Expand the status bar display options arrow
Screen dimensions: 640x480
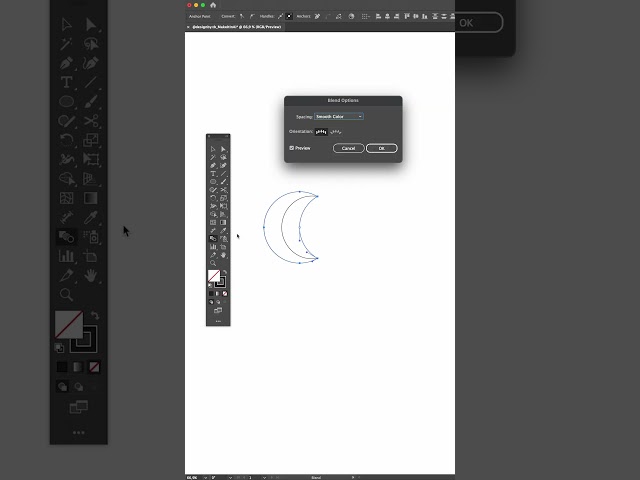coord(353,478)
